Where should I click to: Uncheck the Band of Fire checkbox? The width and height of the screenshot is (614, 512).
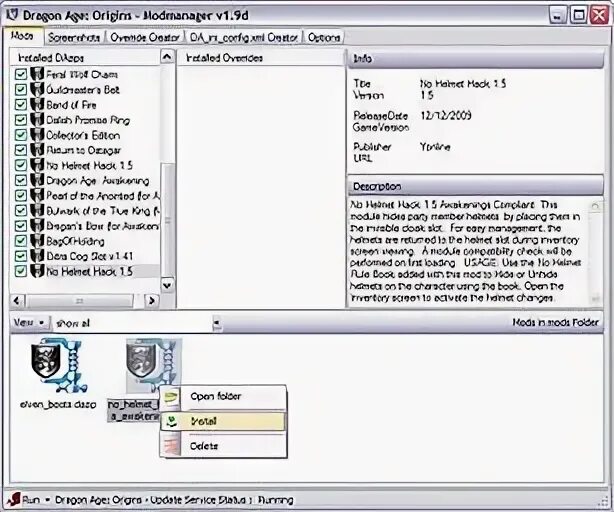click(x=20, y=105)
